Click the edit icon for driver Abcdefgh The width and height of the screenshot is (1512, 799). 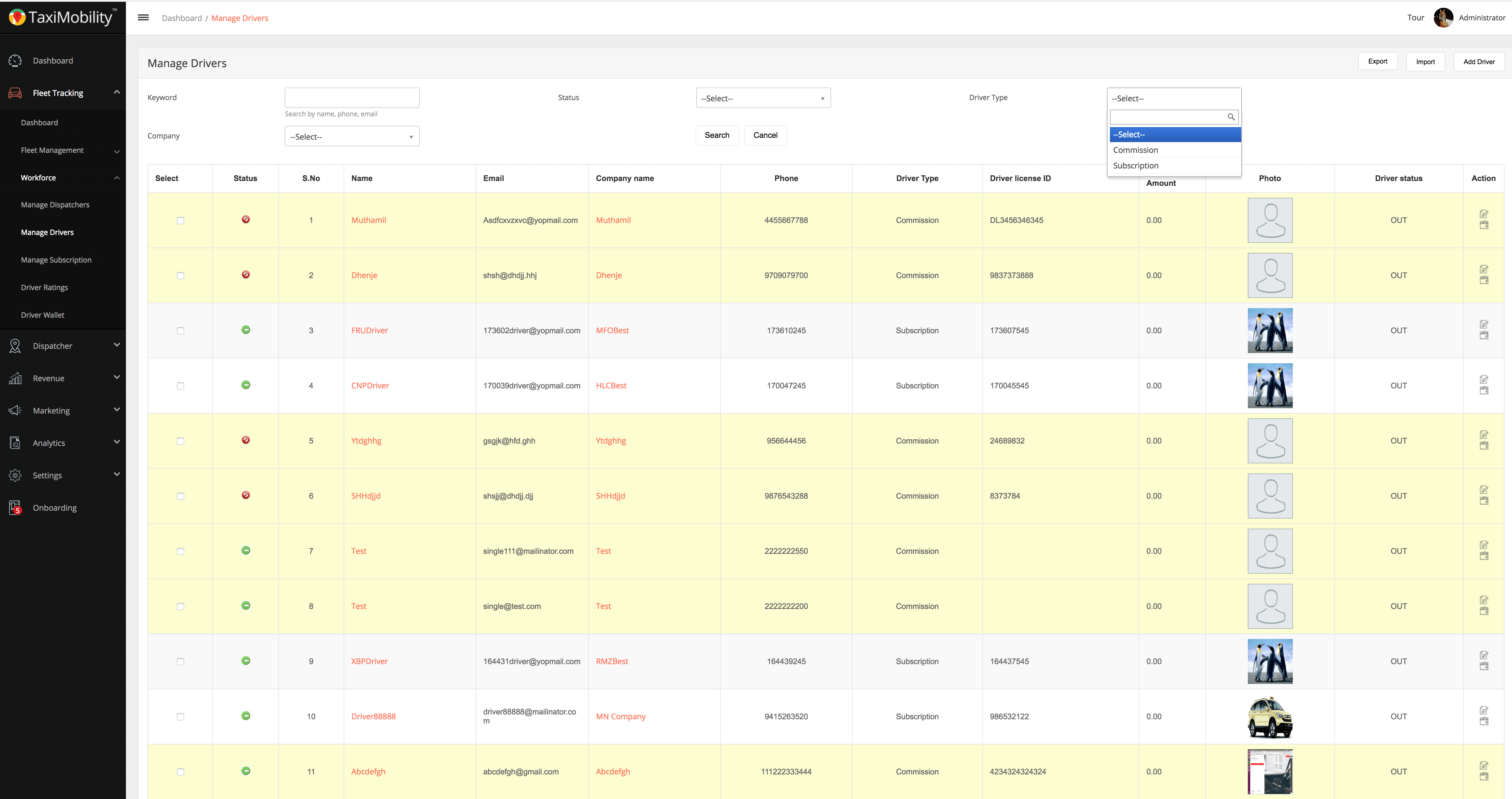tap(1484, 765)
